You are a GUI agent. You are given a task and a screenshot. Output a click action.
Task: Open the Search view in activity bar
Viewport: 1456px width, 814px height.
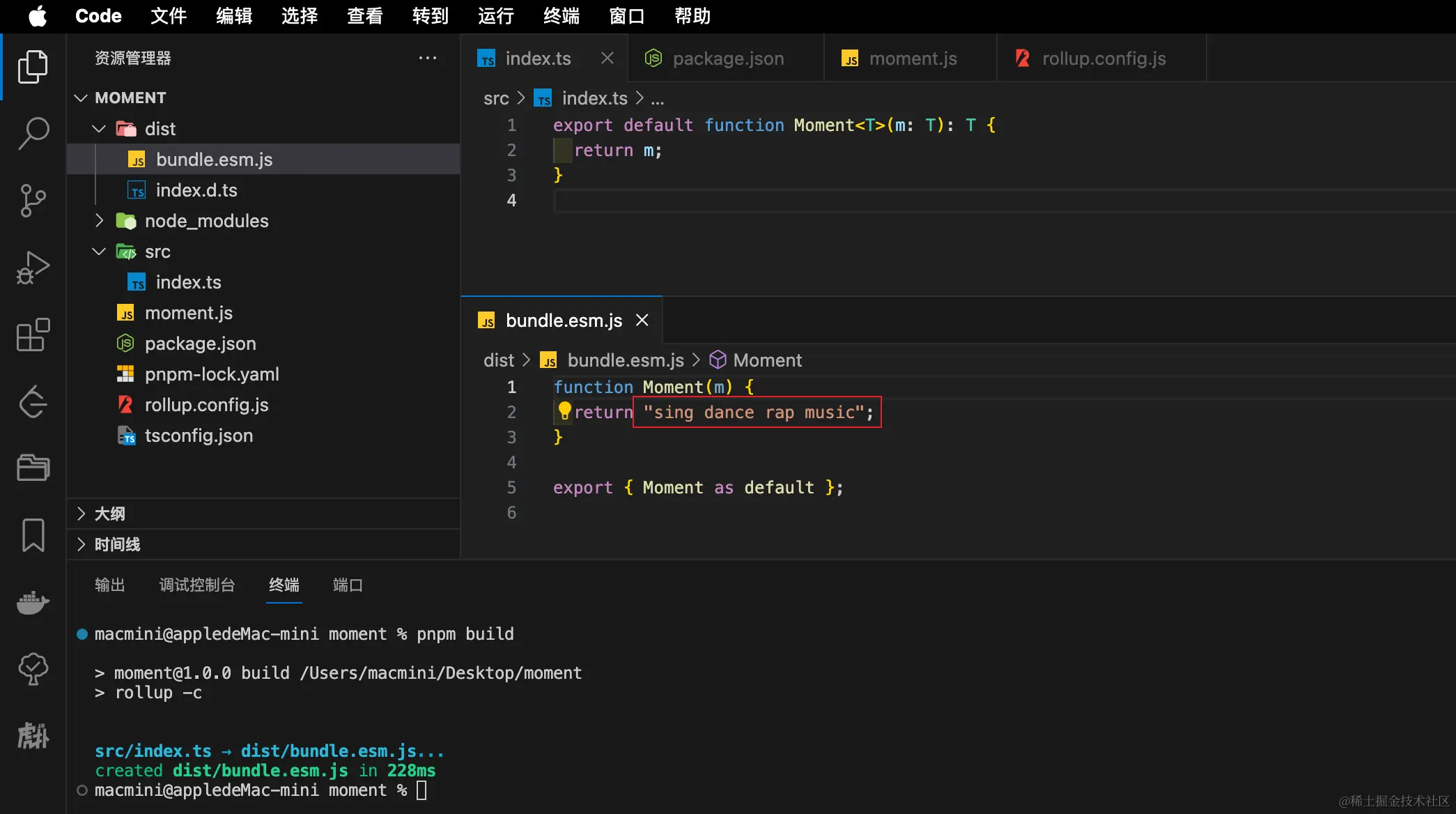[x=33, y=132]
